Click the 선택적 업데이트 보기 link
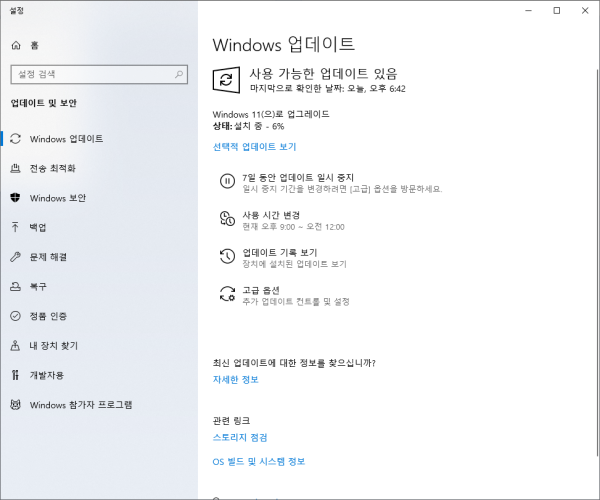This screenshot has height=500, width=600. point(254,147)
